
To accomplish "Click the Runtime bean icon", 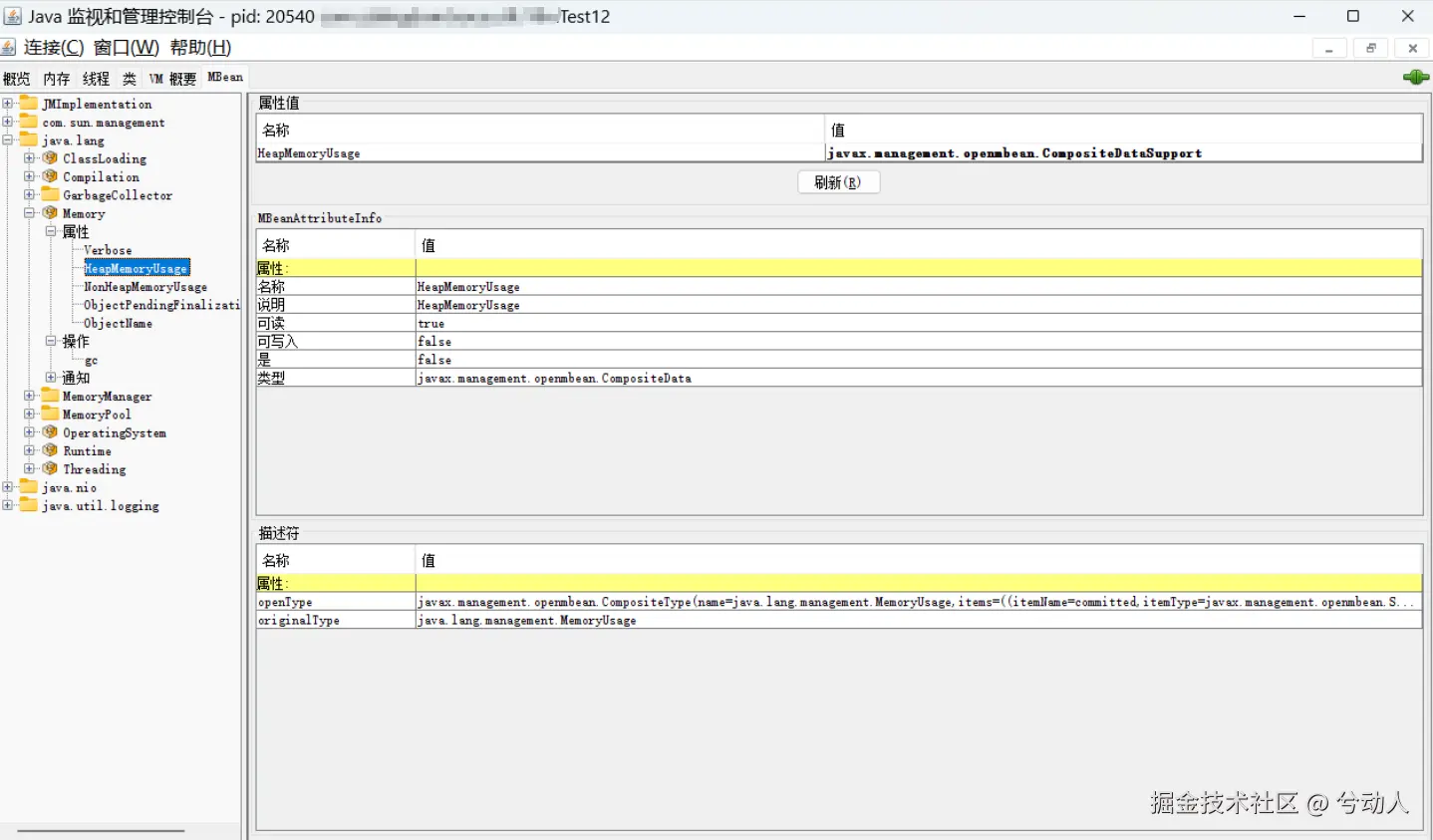I will (x=50, y=450).
